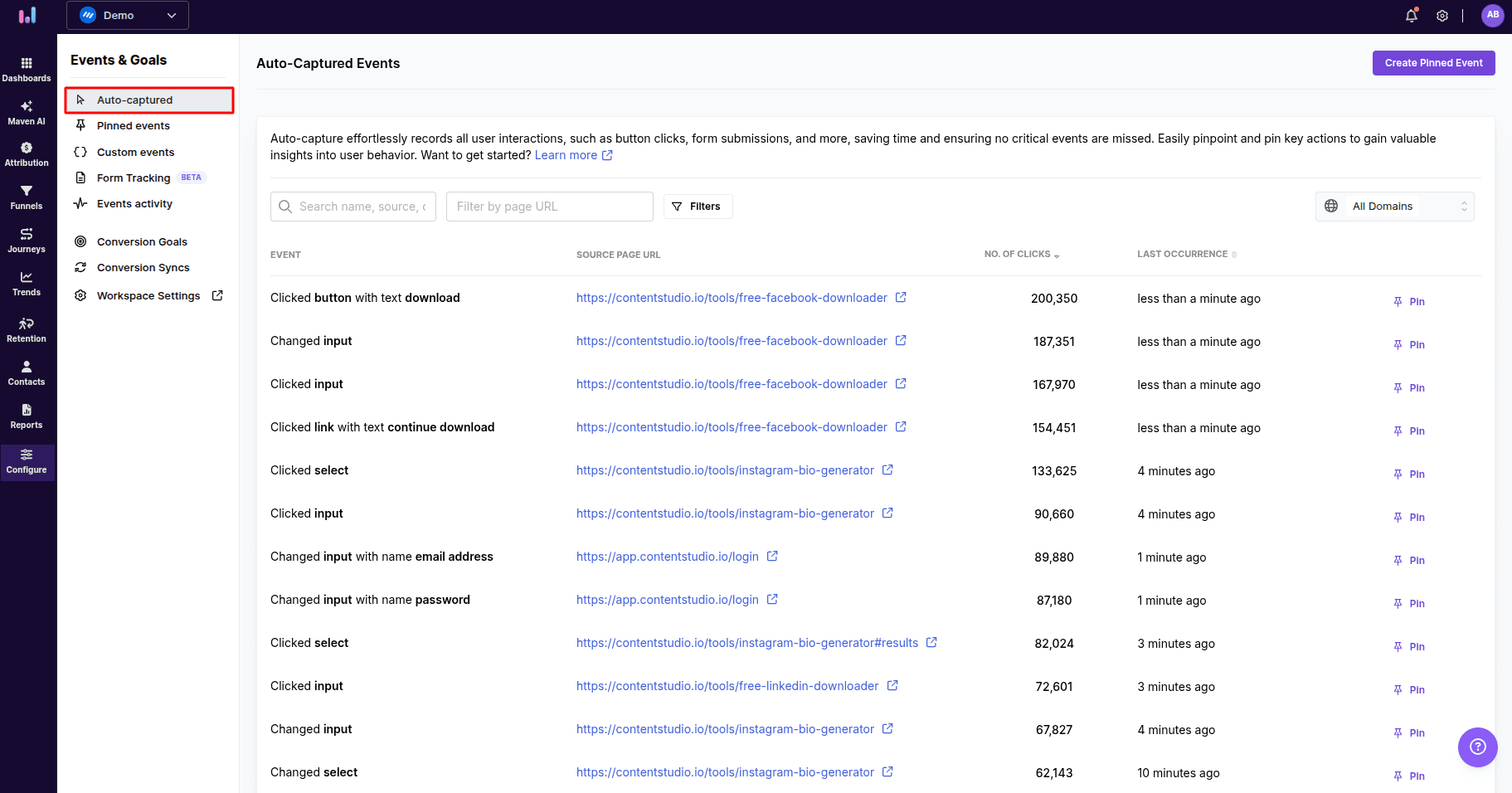Screen dimensions: 1512x793
Task: Pin the Clicked button download event
Action: [x=1408, y=301]
